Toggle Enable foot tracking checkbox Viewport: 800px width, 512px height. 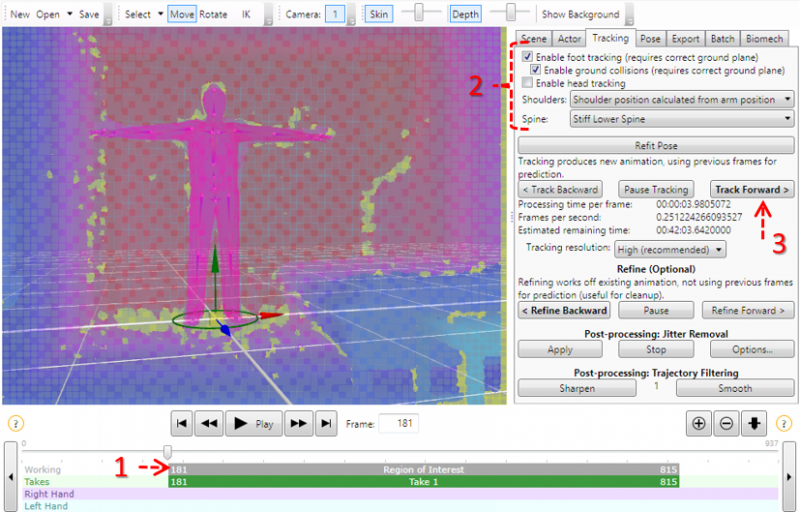(528, 57)
